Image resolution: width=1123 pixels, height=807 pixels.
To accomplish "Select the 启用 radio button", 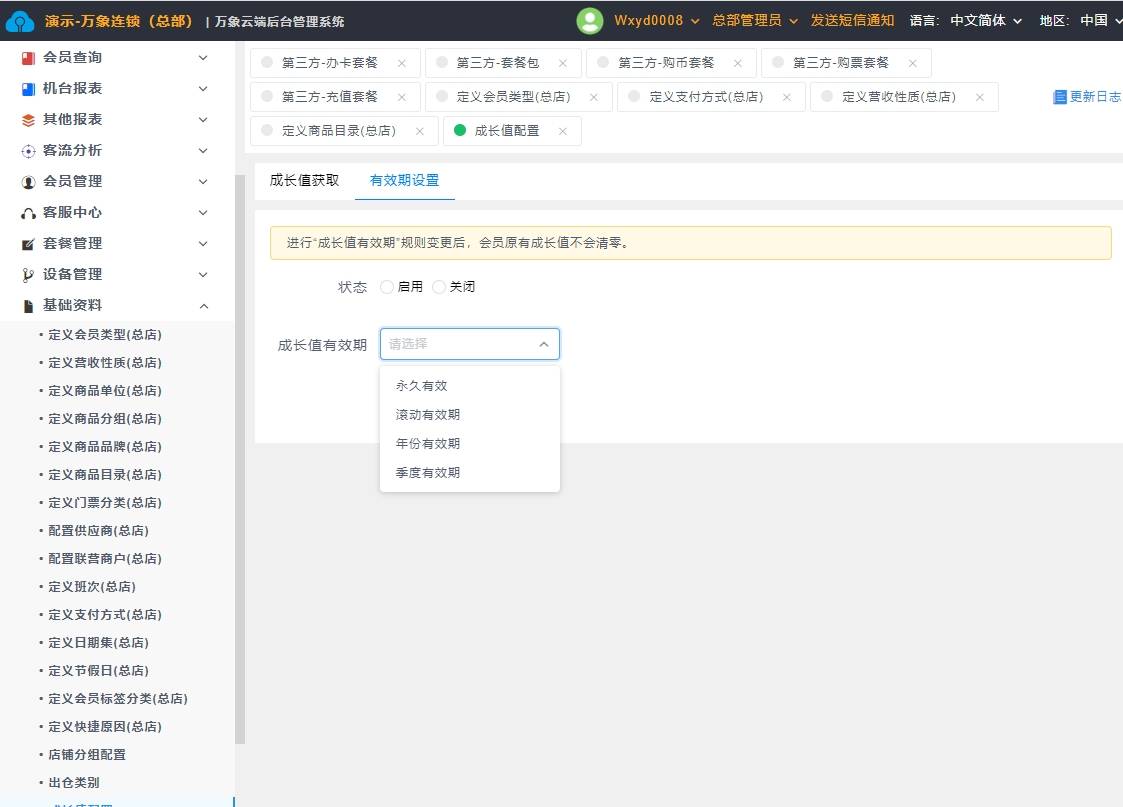I will [x=387, y=287].
